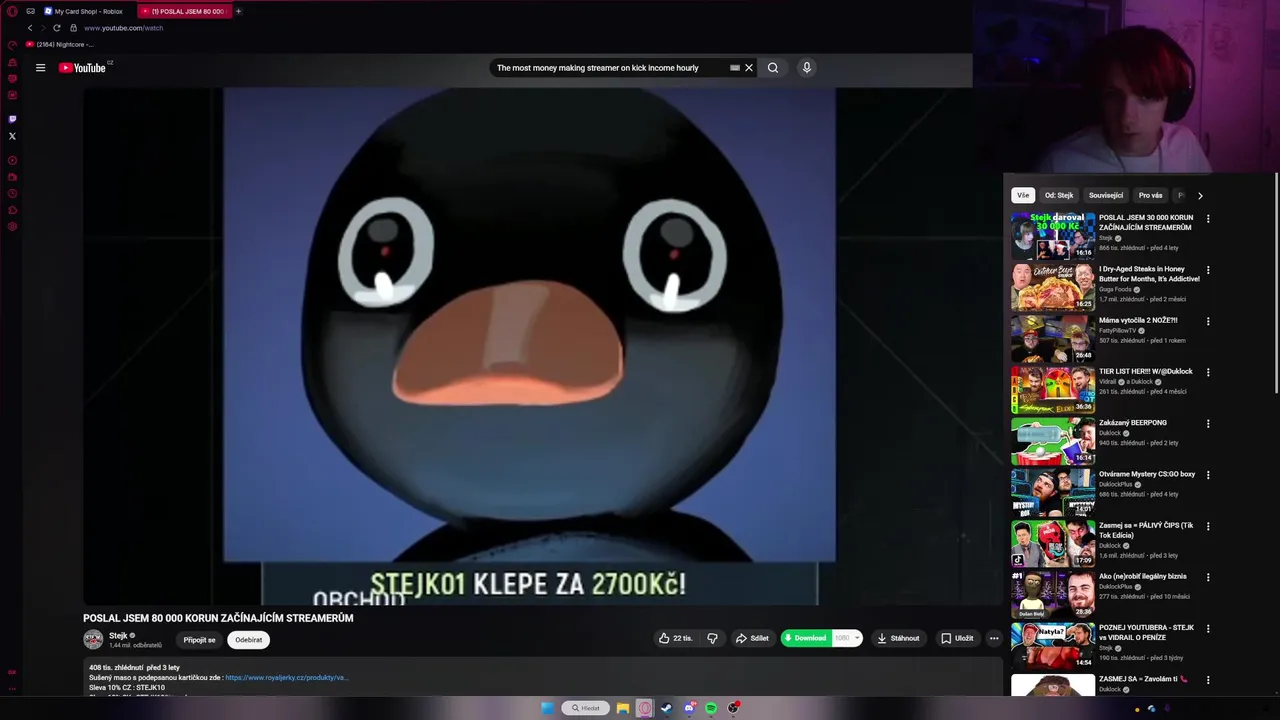The height and width of the screenshot is (720, 1280).
Task: Open the Windows Start menu
Action: [x=547, y=708]
